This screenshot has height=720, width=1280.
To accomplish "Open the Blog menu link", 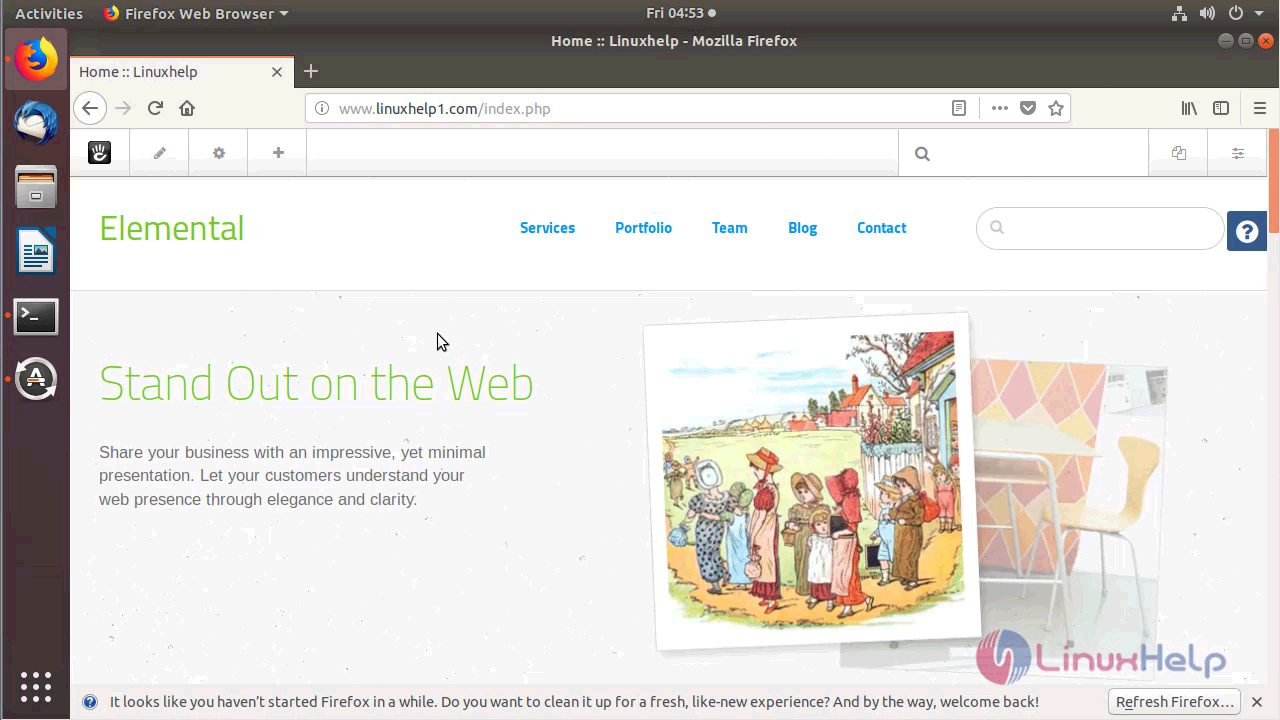I will (802, 228).
